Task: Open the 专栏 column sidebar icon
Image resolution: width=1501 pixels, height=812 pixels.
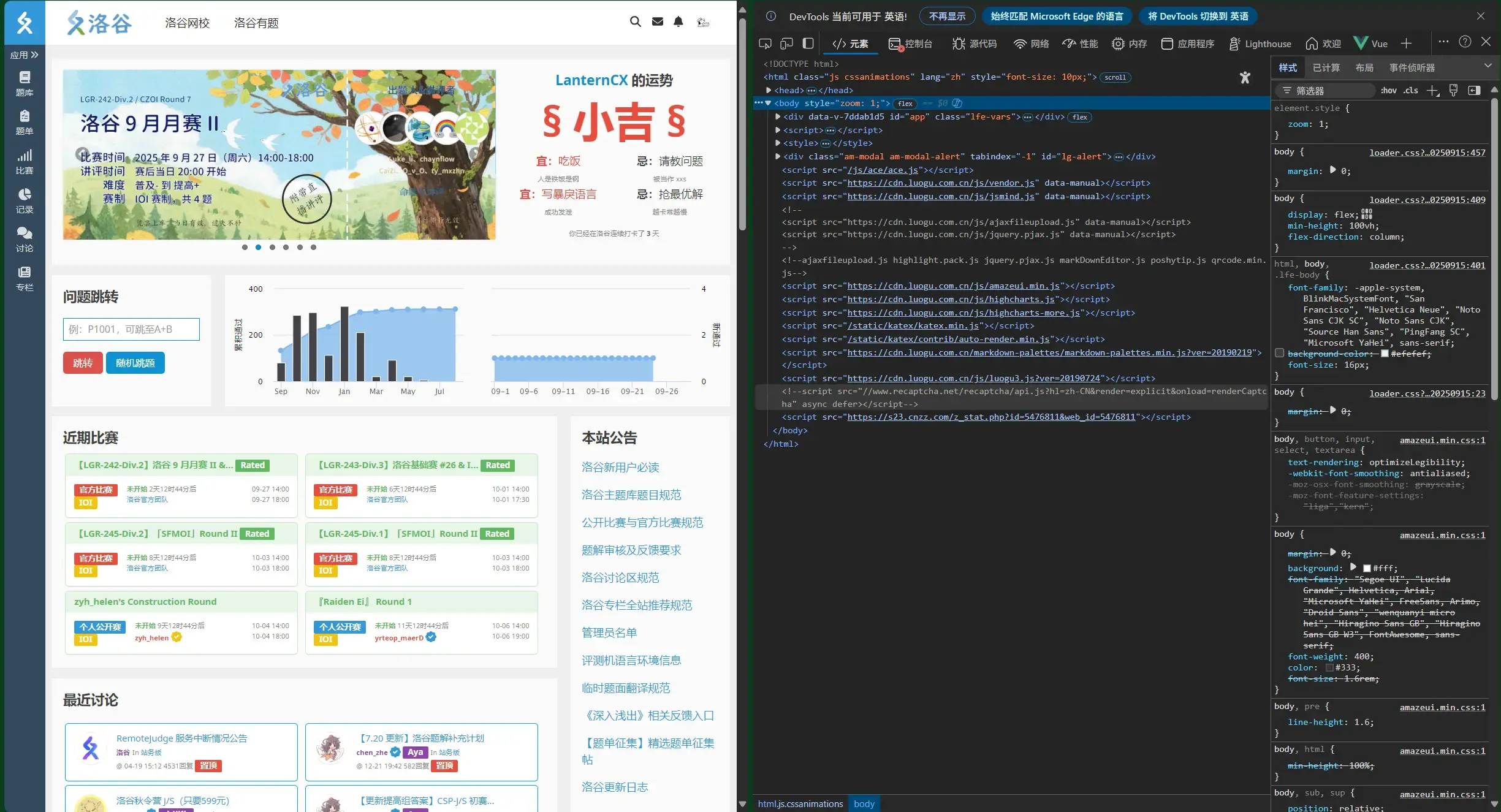Action: [x=25, y=279]
